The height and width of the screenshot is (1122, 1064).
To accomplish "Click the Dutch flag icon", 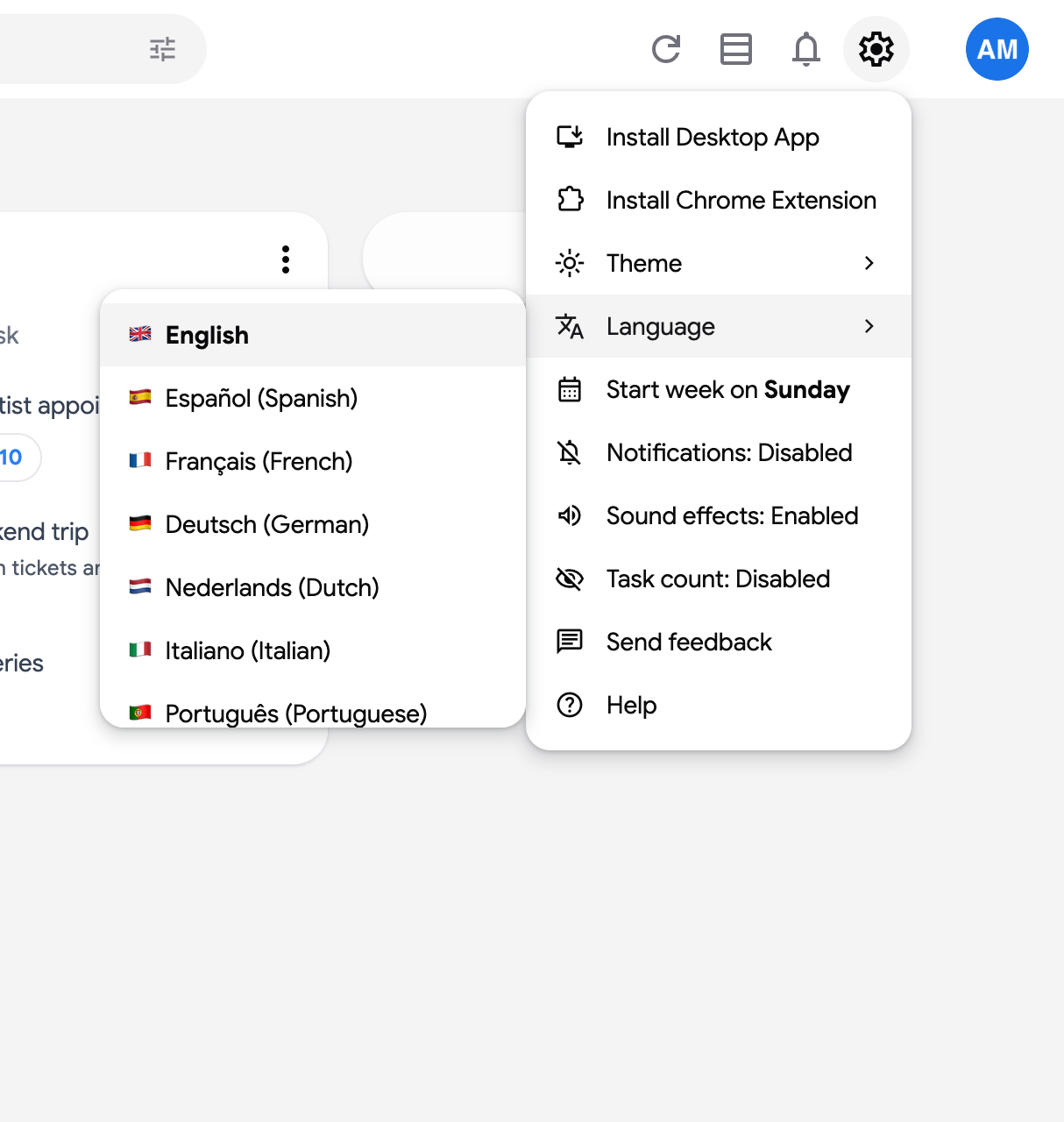I will [x=140, y=586].
